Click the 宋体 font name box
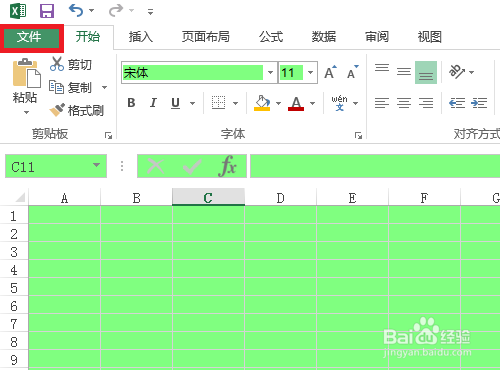Image resolution: width=500 pixels, height=370 pixels. [193, 72]
